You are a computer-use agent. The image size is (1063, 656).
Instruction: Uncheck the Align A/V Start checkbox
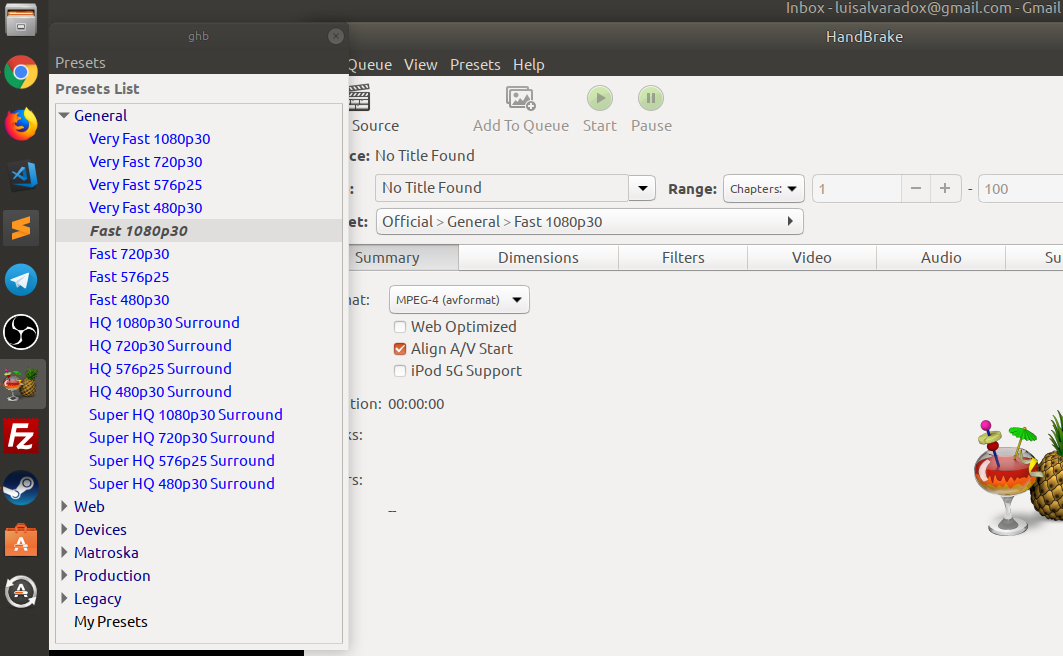[x=400, y=349]
